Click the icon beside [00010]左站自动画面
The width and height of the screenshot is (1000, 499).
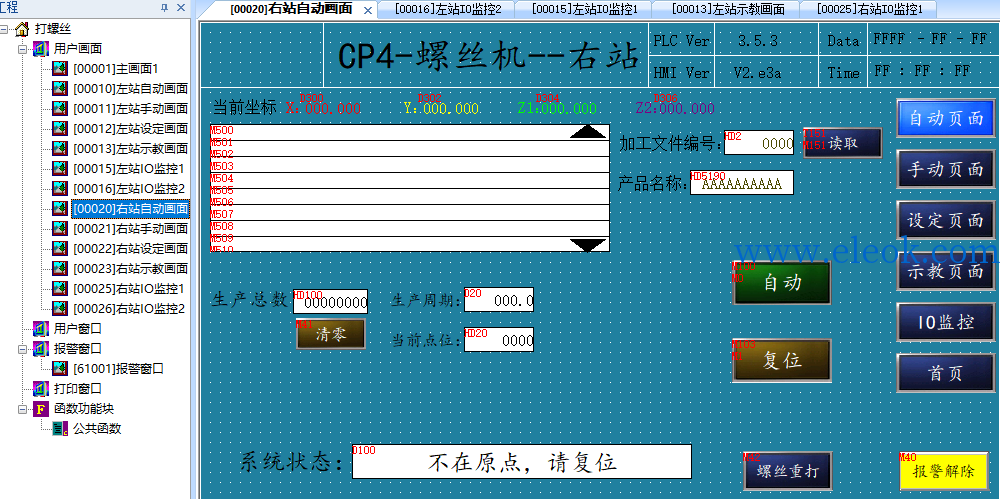(60, 88)
